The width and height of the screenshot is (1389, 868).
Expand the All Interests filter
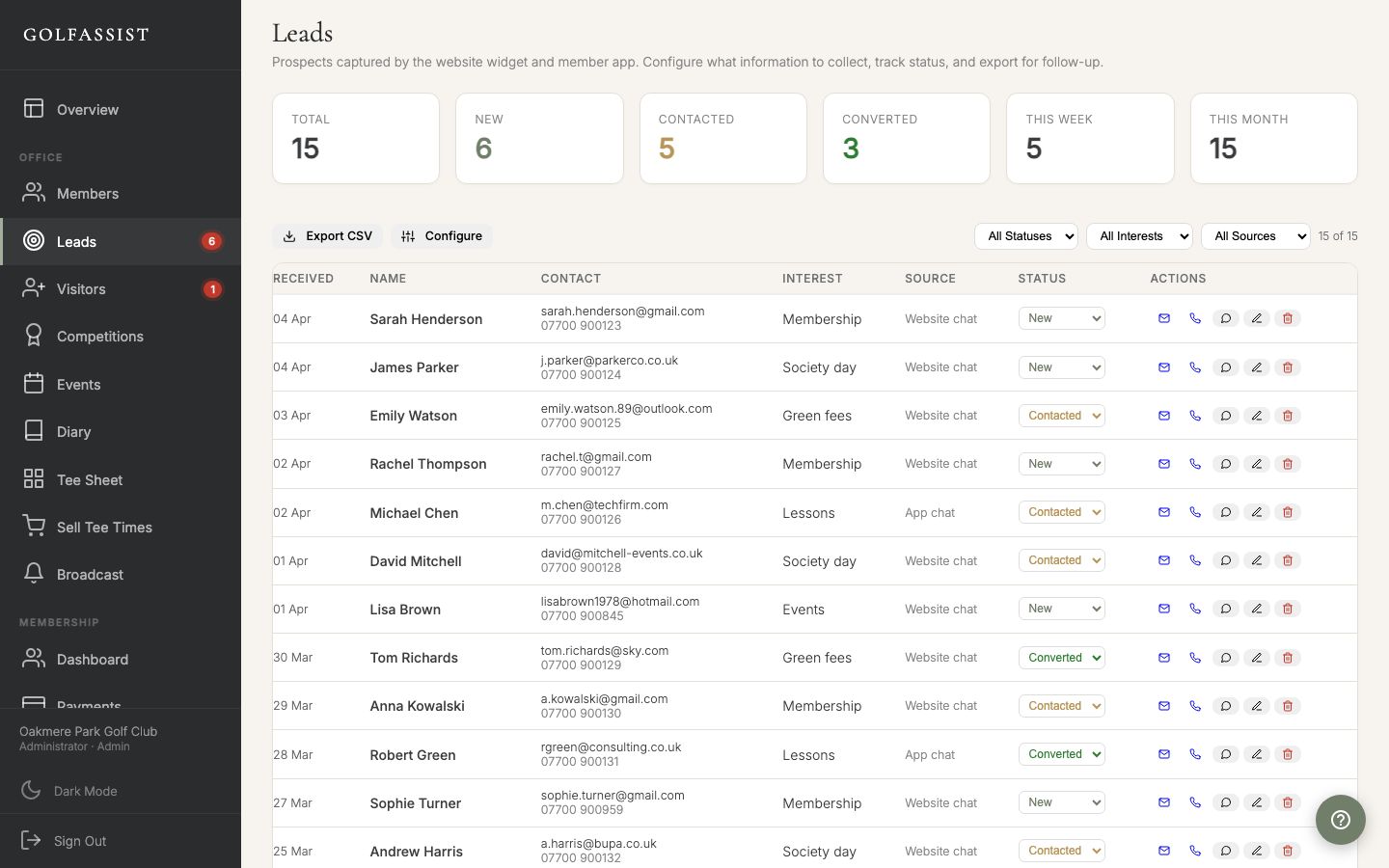tap(1139, 236)
